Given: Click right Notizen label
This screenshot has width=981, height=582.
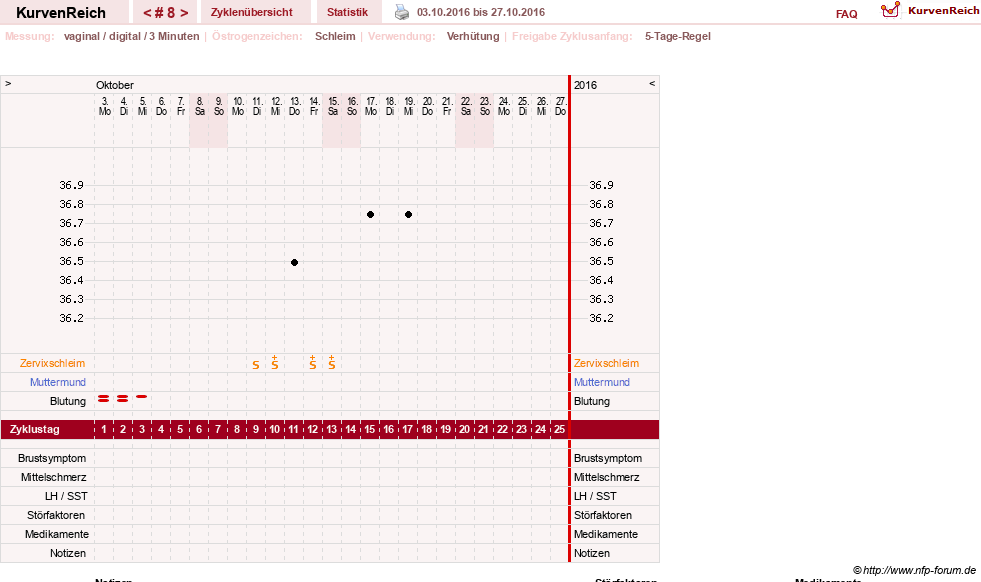Looking at the screenshot, I should [591, 553].
